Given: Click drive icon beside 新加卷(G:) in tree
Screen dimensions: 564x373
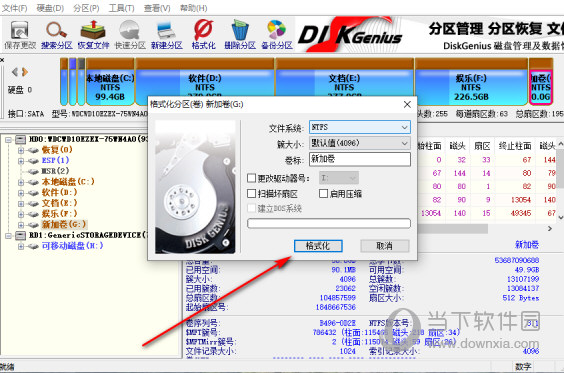Looking at the screenshot, I should tap(33, 225).
